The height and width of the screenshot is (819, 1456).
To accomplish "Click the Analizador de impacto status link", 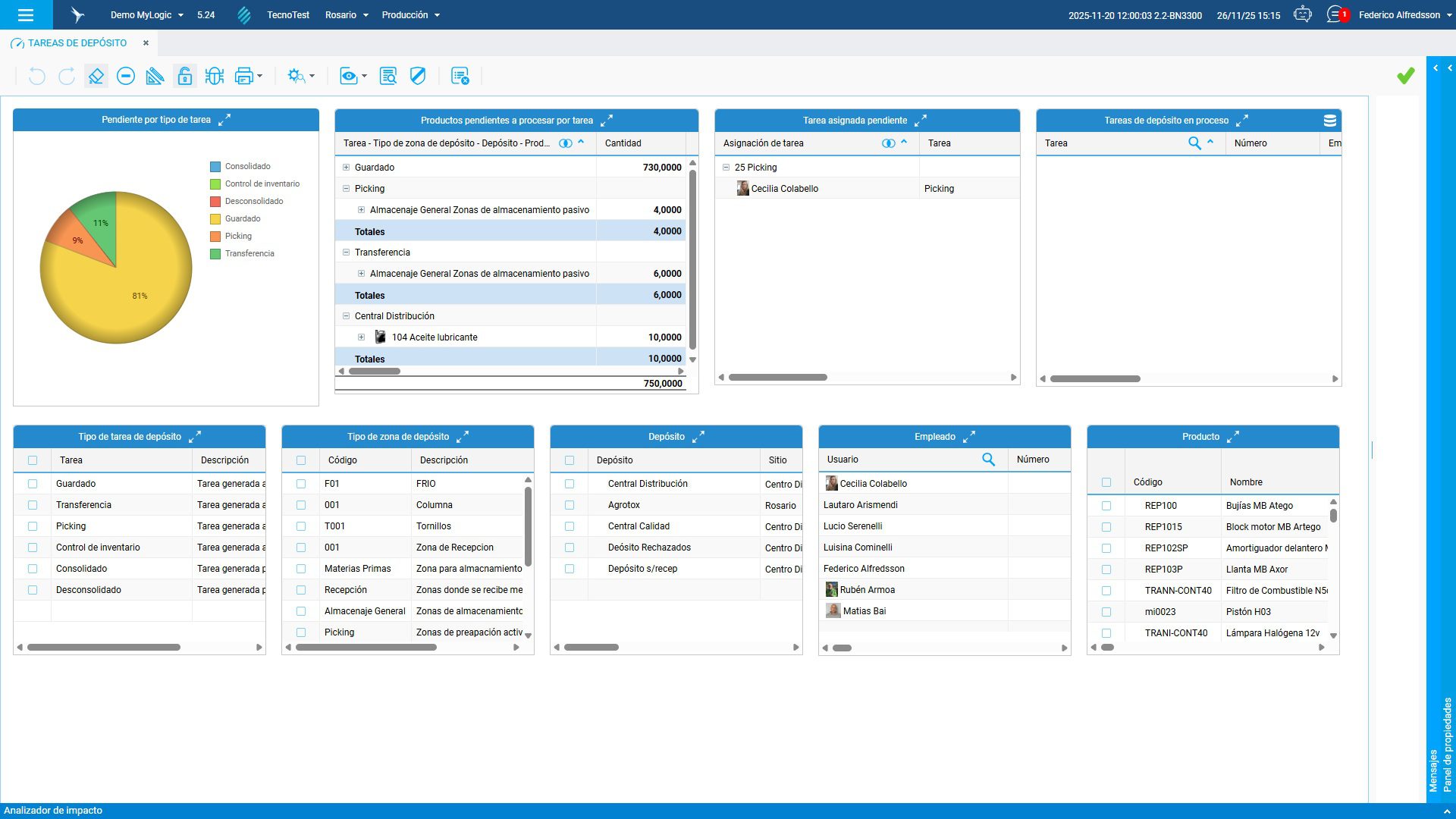I will click(x=53, y=811).
